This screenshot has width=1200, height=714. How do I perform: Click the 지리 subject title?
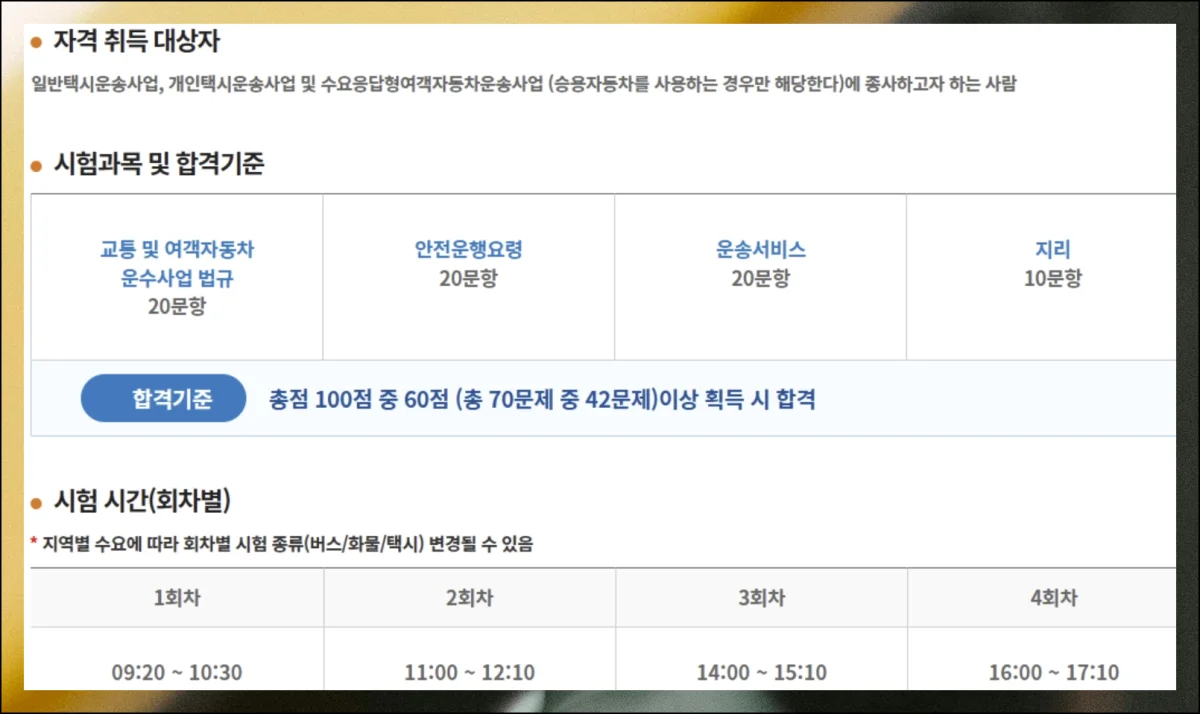[1052, 250]
